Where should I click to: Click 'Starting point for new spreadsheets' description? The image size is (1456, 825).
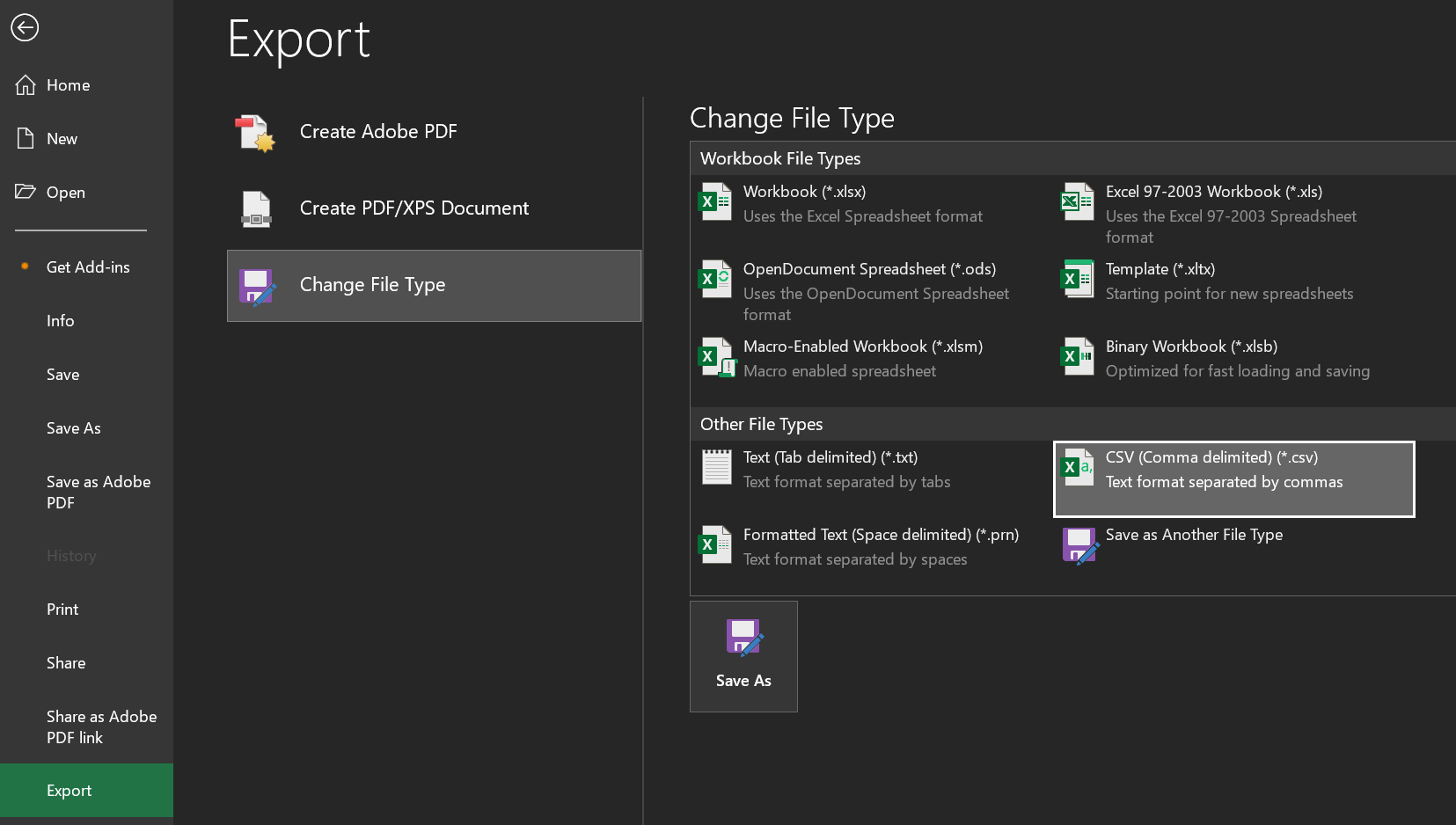tap(1229, 294)
